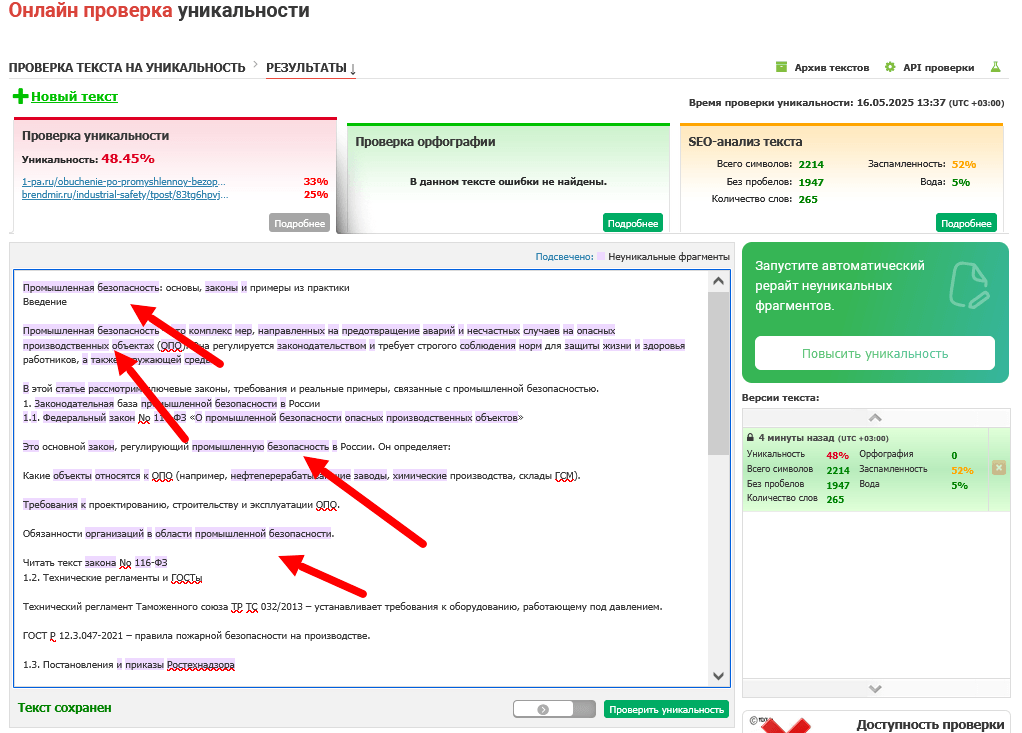Click the text area scrollbar down arrow
Viewport: 1022px width, 733px height.
point(718,676)
